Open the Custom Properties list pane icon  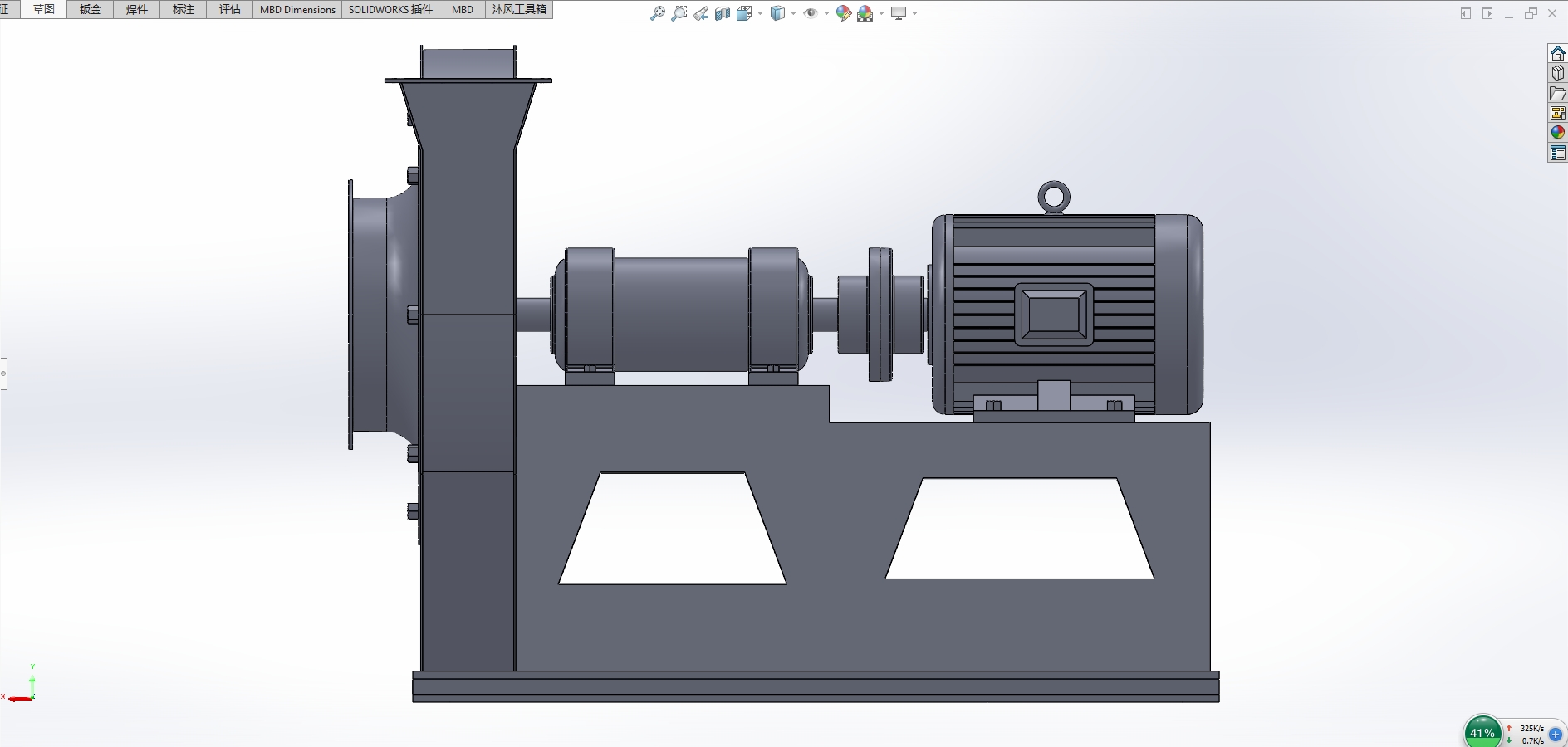click(1558, 153)
